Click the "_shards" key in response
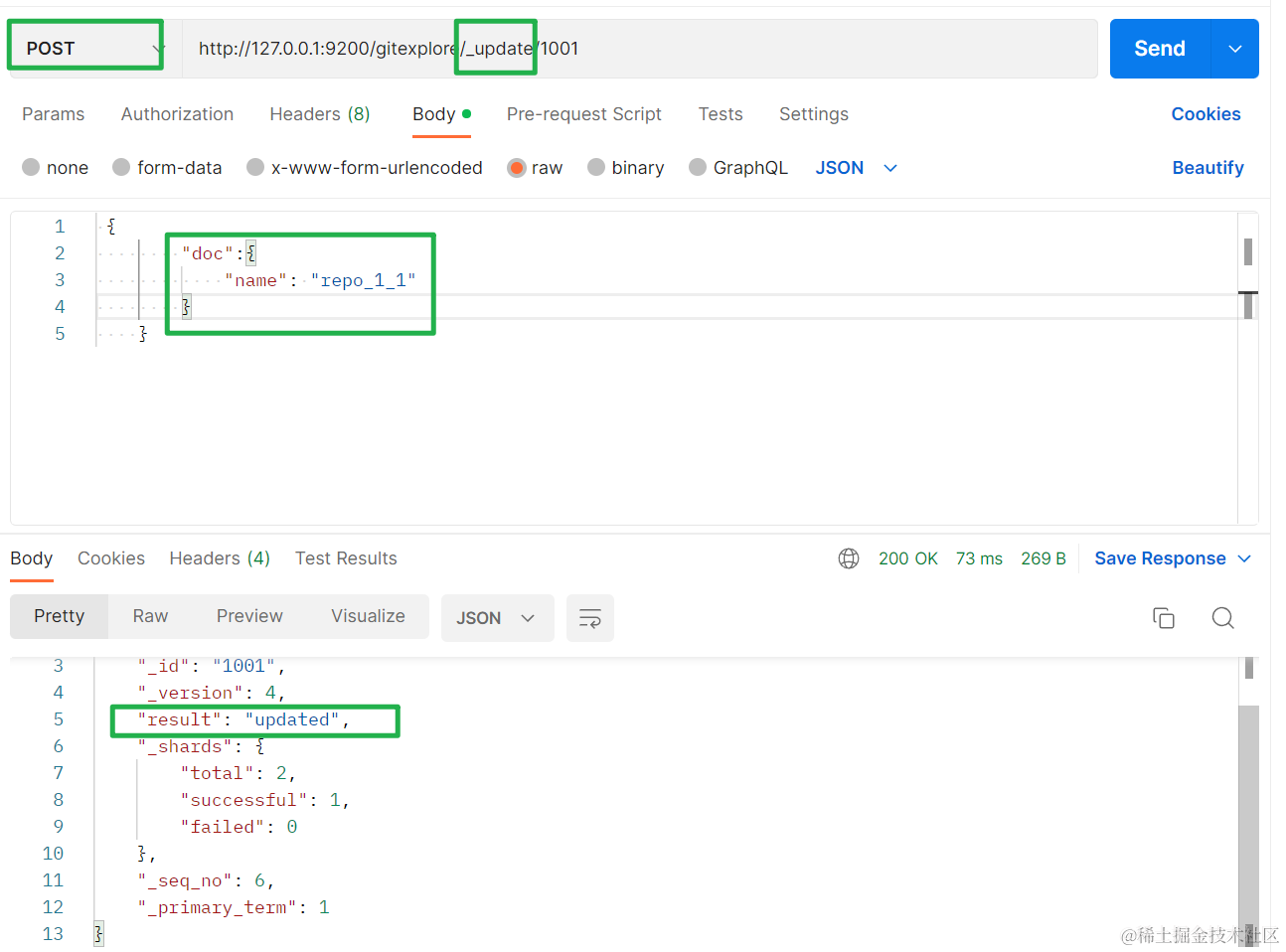Viewport: 1286px width, 952px height. [x=185, y=746]
